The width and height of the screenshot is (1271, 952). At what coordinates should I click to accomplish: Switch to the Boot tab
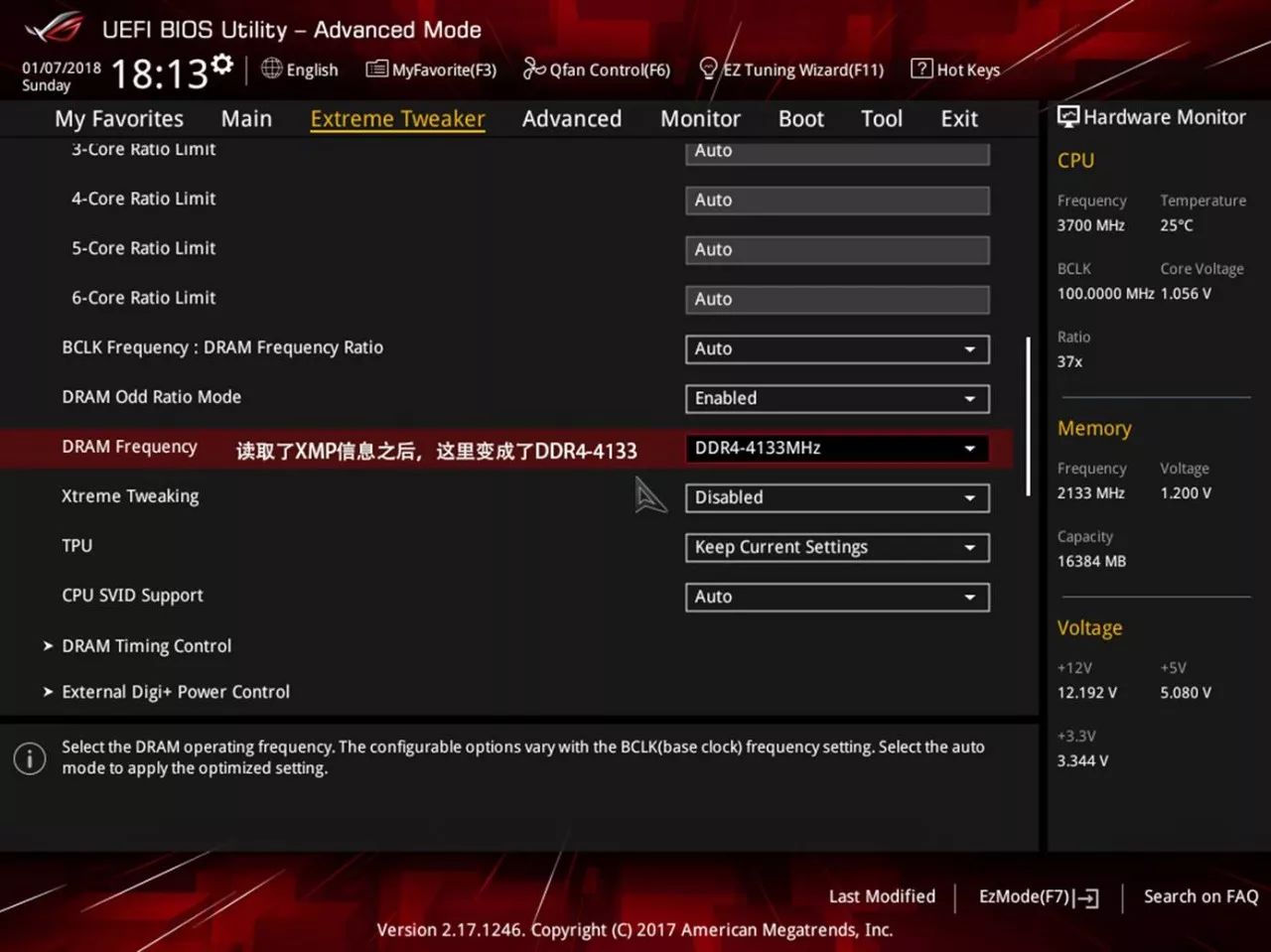(801, 119)
